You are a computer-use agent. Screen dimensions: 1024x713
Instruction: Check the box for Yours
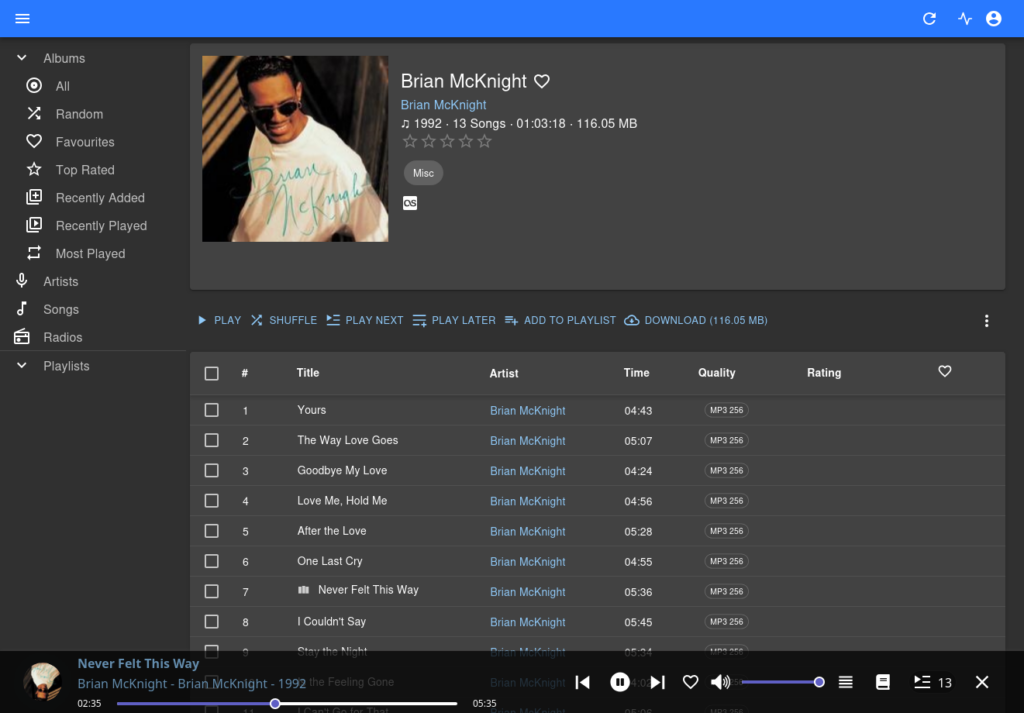pyautogui.click(x=212, y=410)
